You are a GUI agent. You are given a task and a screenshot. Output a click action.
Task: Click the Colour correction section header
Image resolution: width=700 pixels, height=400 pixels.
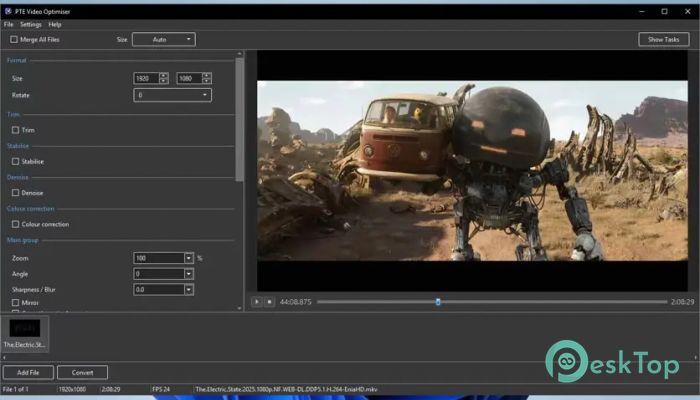pos(30,208)
